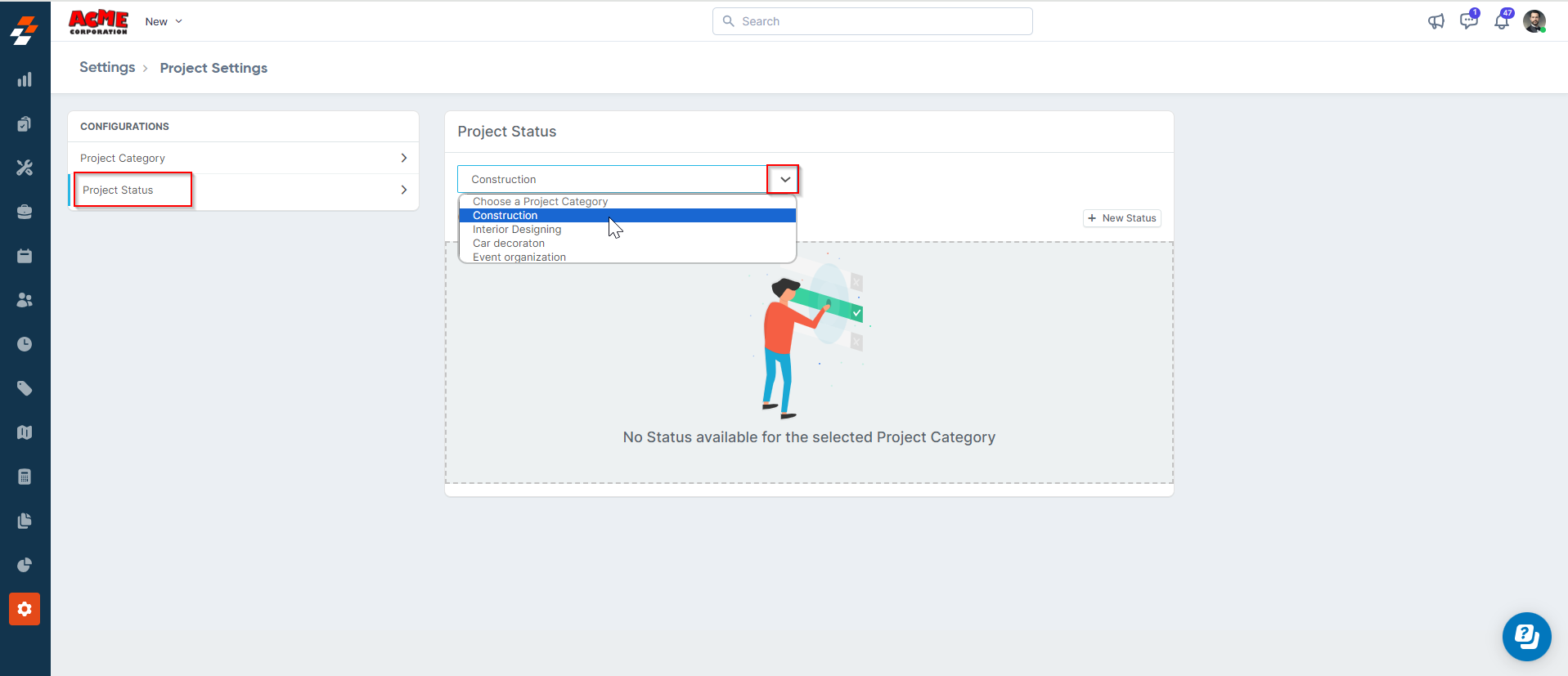Select Construction option in dropdown list

click(x=627, y=216)
